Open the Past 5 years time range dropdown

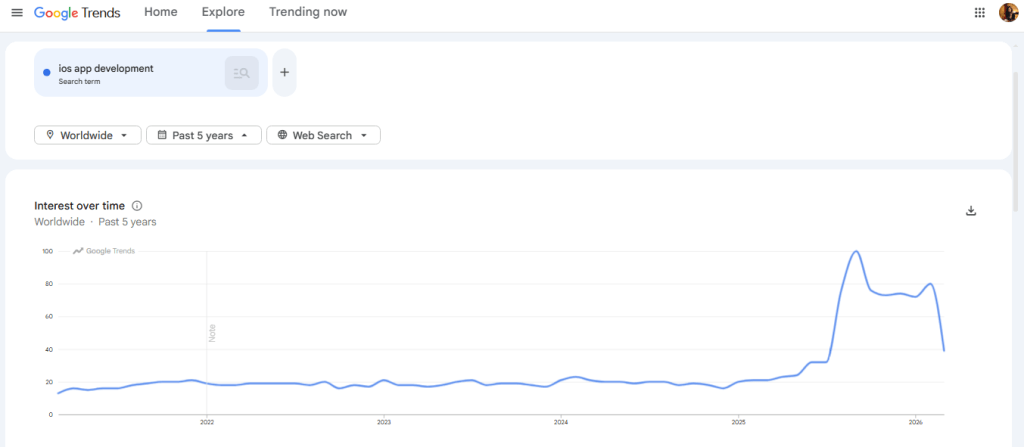[x=203, y=135]
